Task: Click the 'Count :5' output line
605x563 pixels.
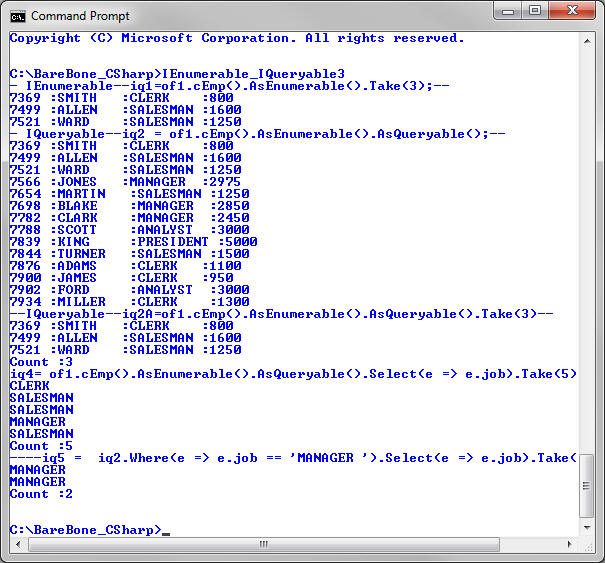Action: pos(41,446)
